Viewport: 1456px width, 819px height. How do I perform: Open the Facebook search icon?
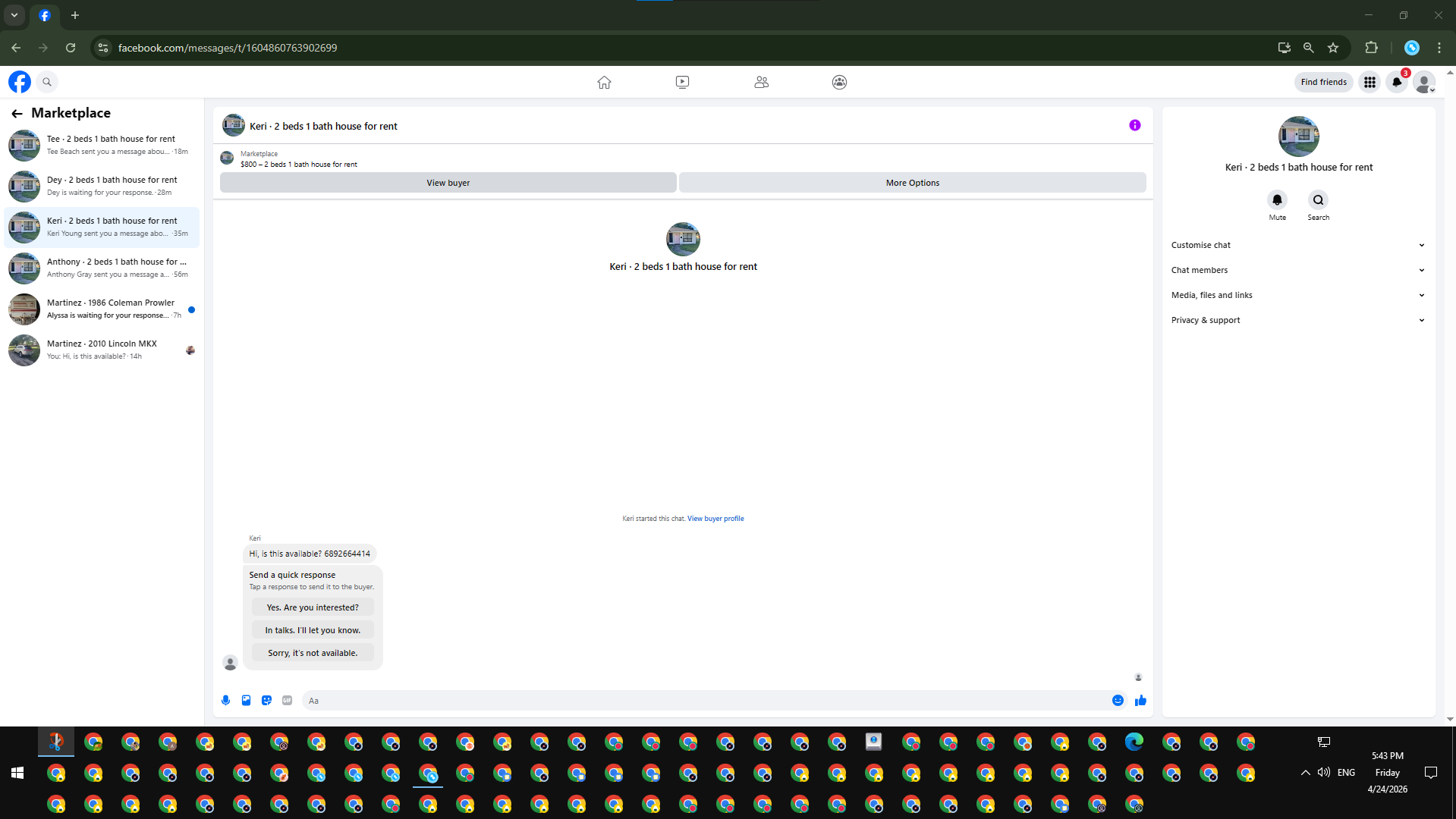[x=47, y=82]
